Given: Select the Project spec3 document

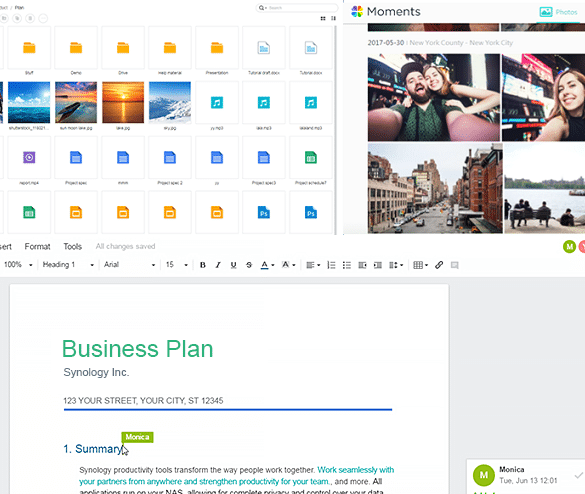Looking at the screenshot, I should [264, 157].
